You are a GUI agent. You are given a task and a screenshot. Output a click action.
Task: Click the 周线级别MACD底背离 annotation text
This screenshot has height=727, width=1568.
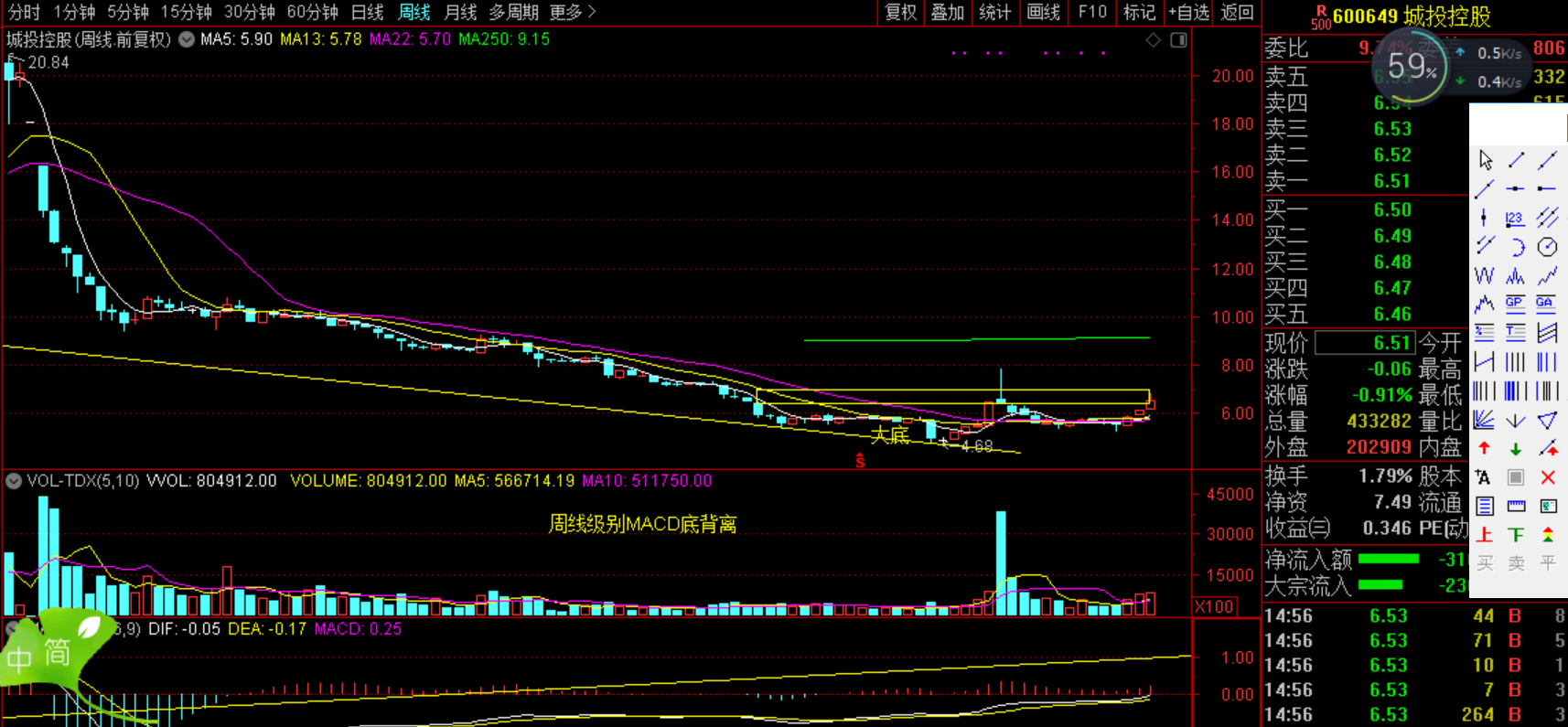[642, 524]
